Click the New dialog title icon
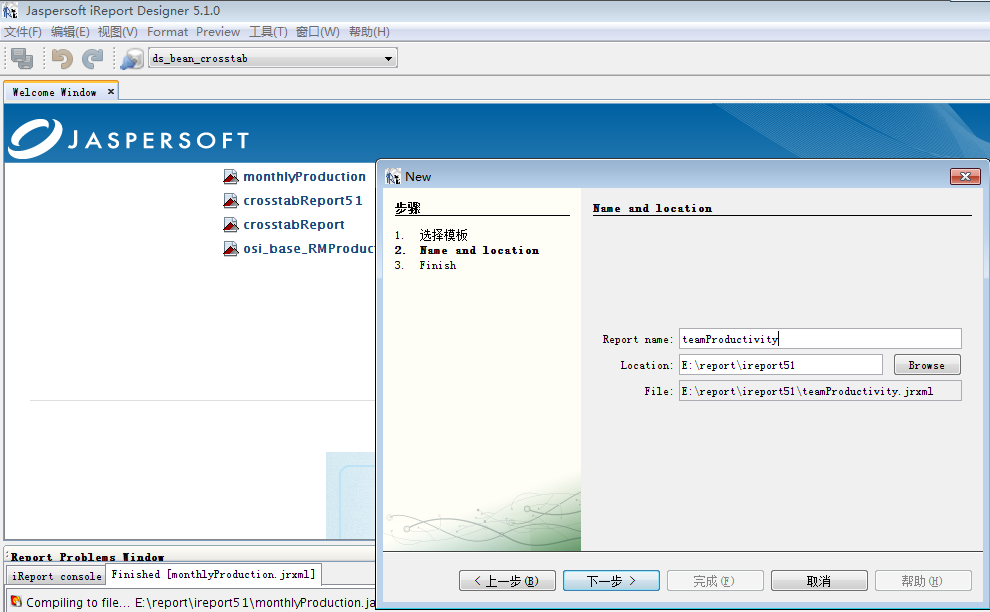Image resolution: width=990 pixels, height=612 pixels. click(393, 177)
